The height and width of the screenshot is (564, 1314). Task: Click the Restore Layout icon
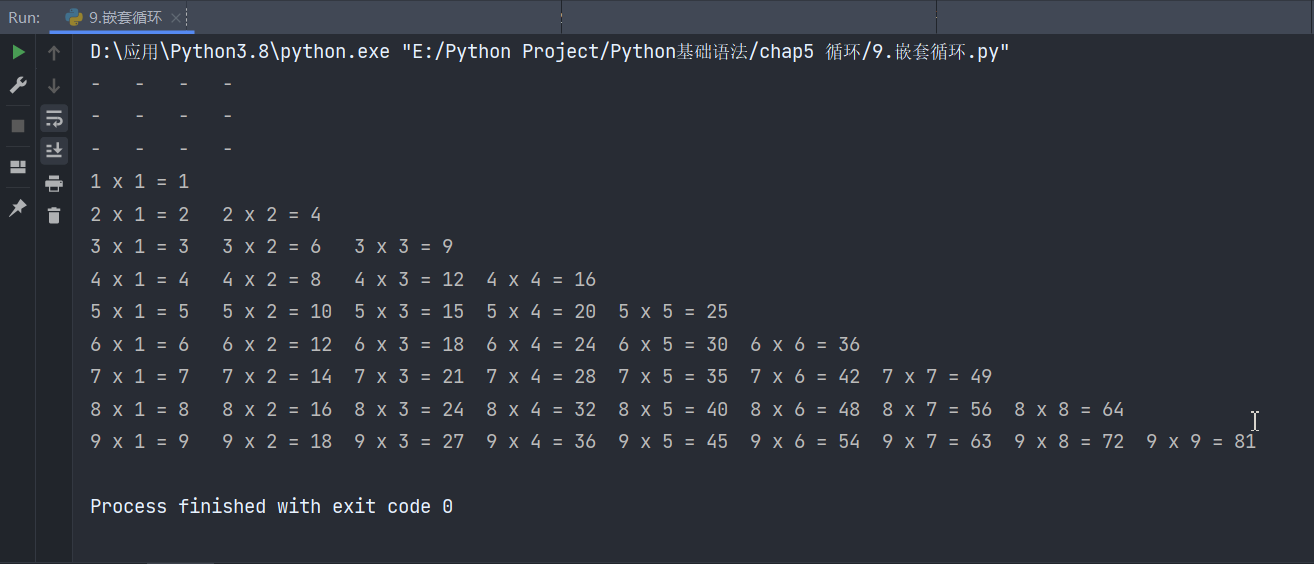coord(18,167)
